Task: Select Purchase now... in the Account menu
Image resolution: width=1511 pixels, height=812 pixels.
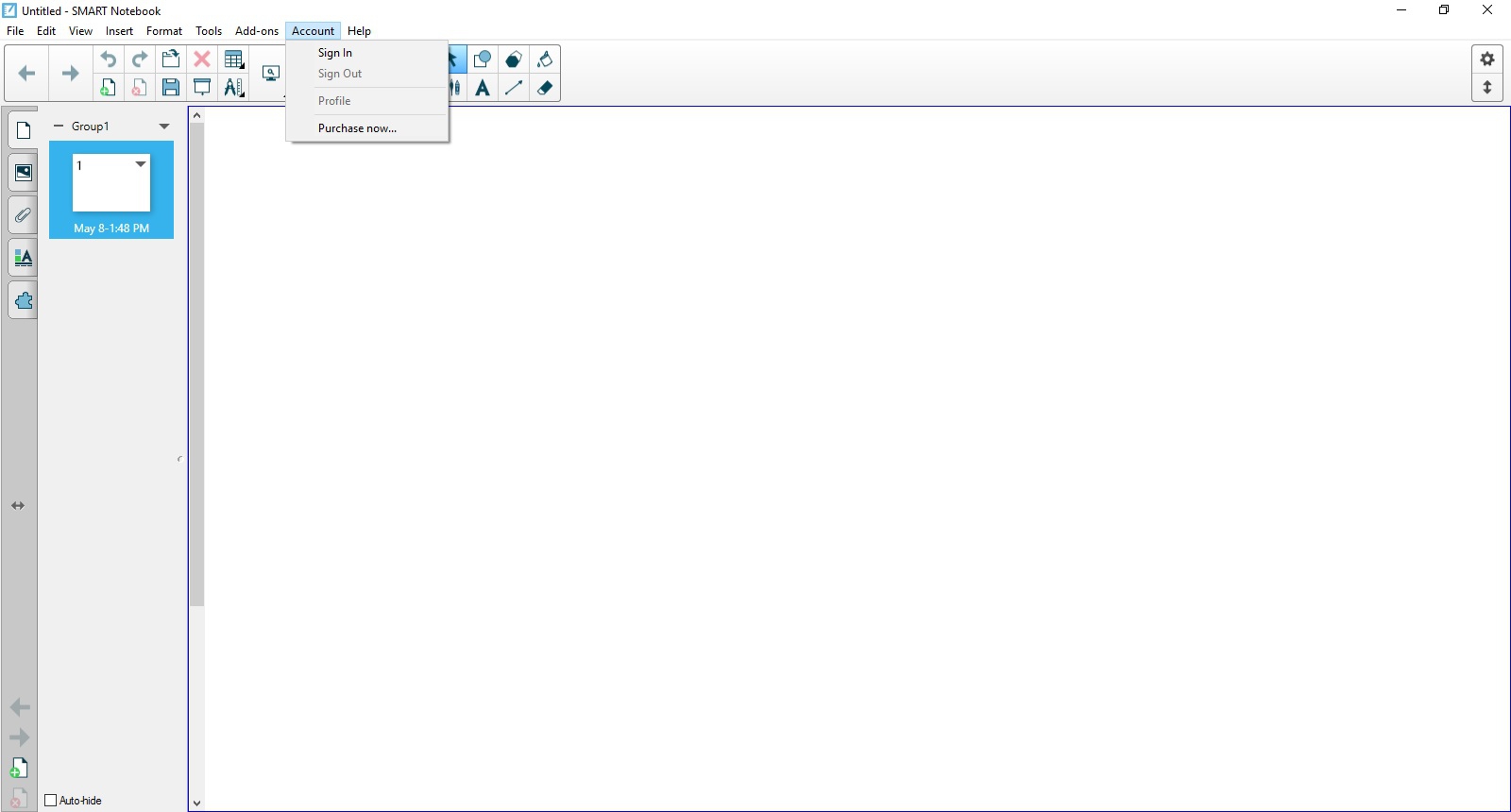Action: [x=357, y=128]
